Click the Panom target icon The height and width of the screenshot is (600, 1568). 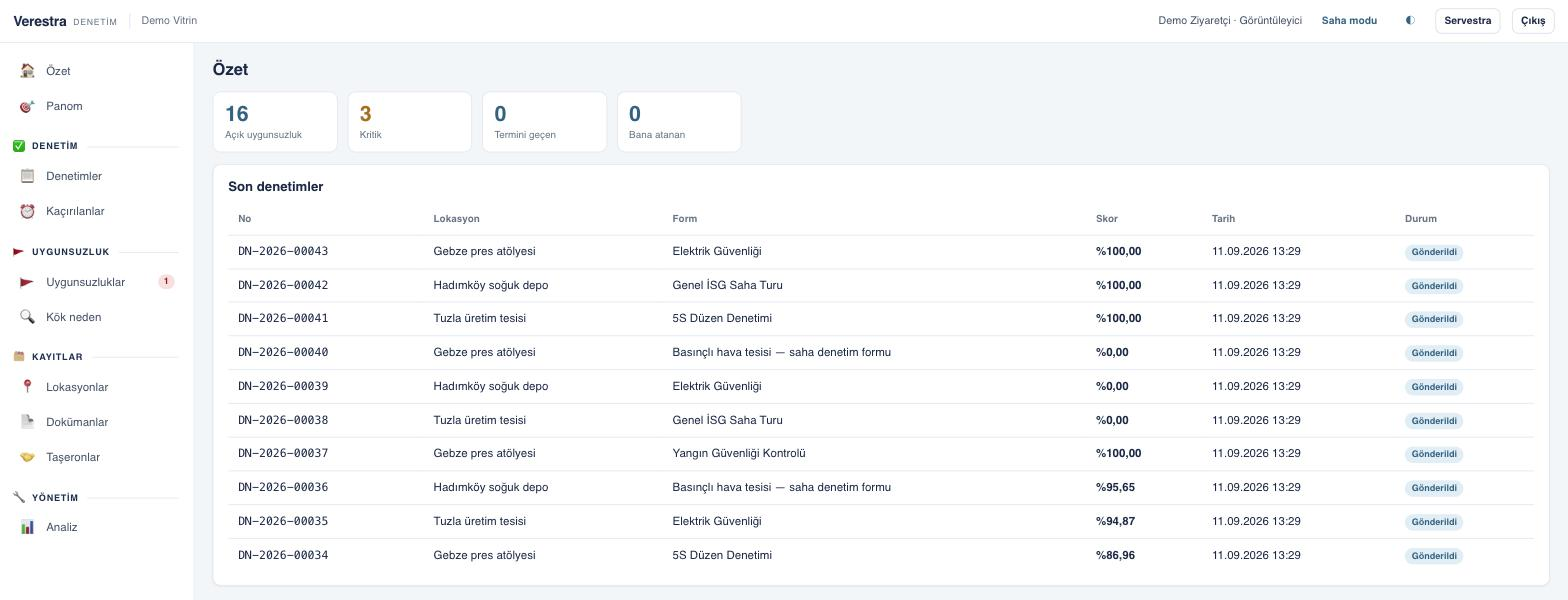(27, 106)
